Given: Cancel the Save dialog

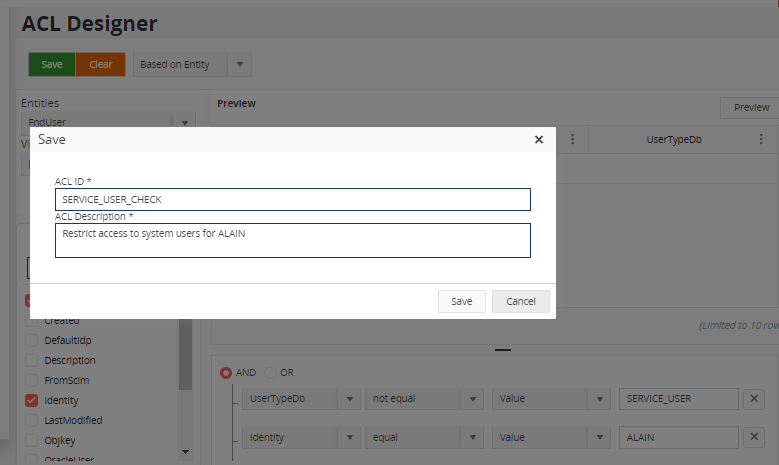Looking at the screenshot, I should [x=521, y=302].
